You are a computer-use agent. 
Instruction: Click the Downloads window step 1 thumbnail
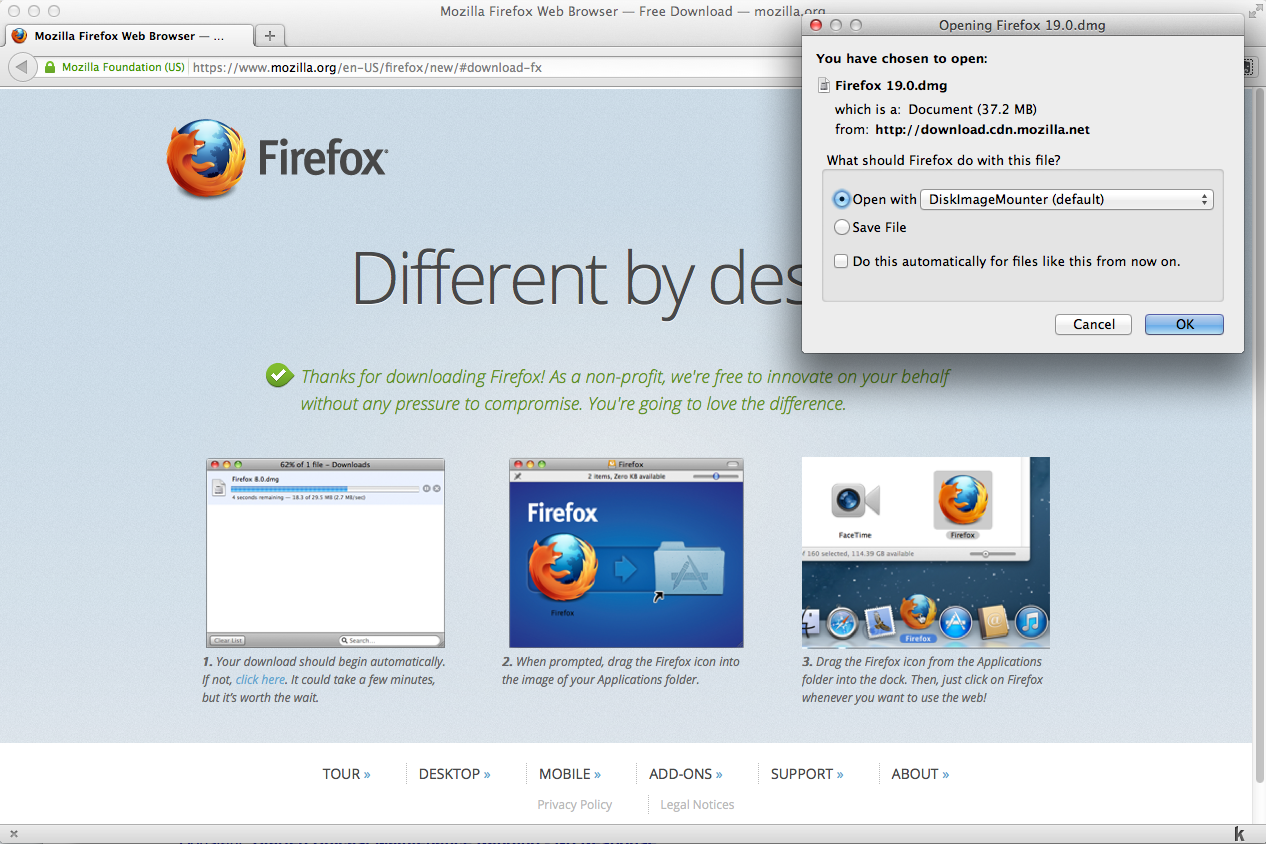click(325, 553)
